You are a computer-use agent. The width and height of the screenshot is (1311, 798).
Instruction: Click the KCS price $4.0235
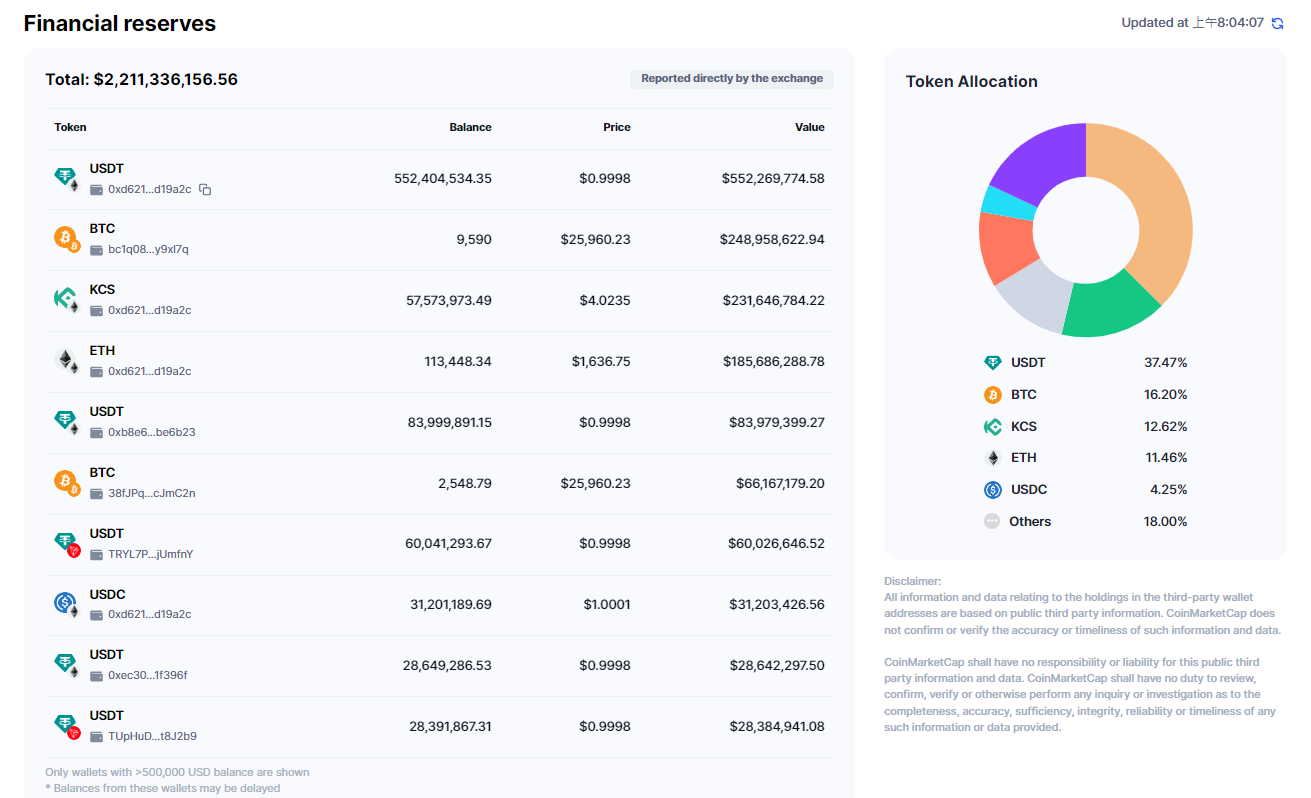pyautogui.click(x=605, y=300)
